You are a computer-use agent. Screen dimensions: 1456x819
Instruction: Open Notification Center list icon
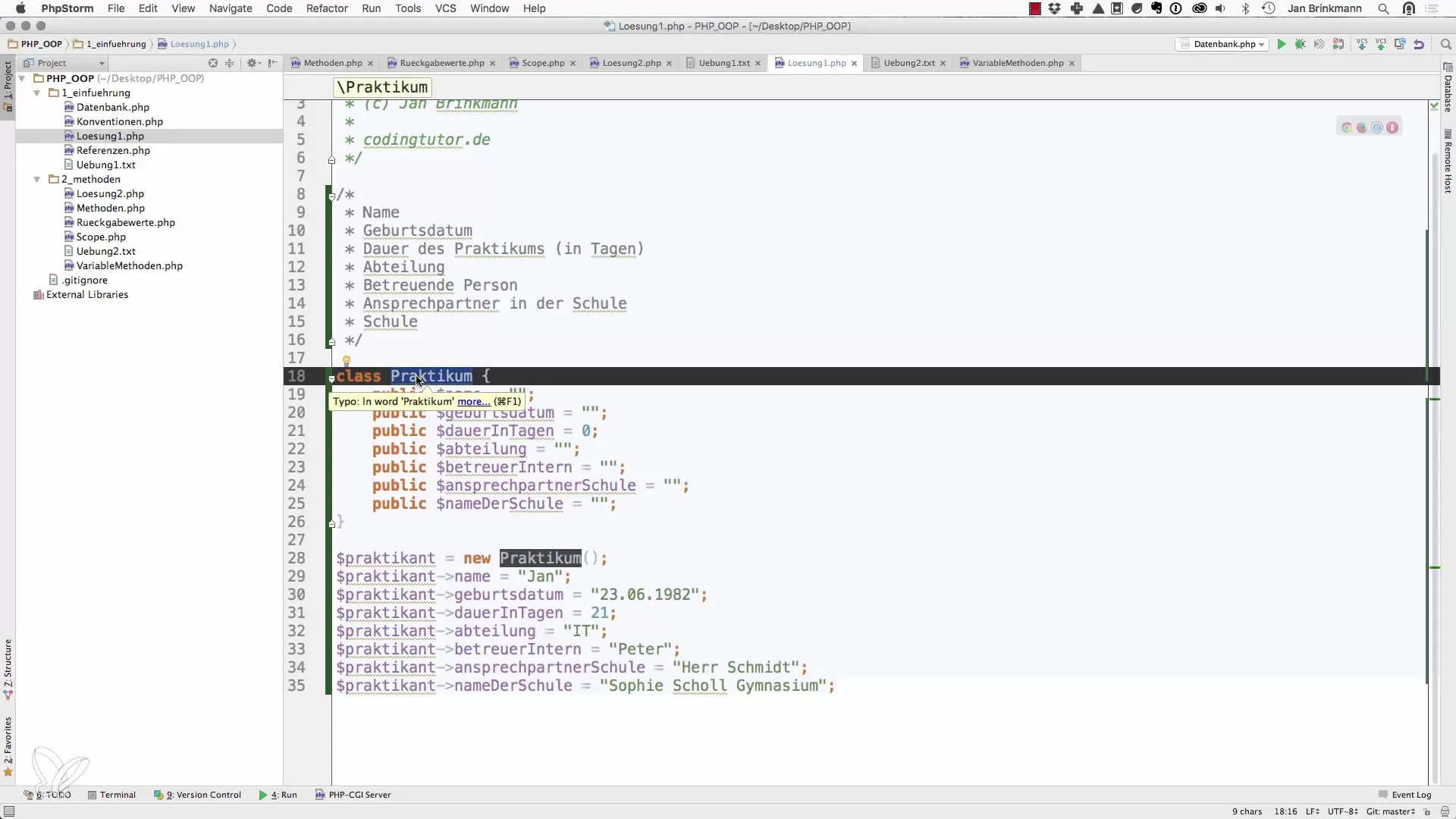(1432, 8)
